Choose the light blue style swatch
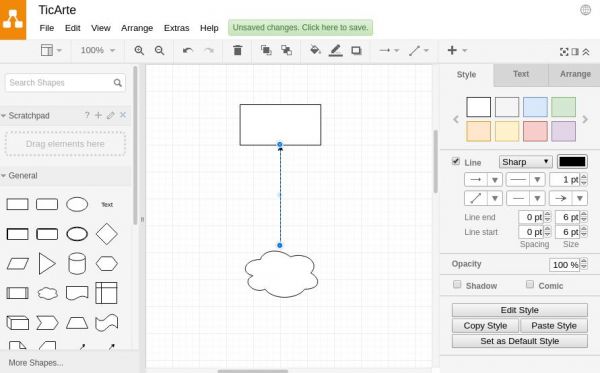600x373 pixels. coord(535,107)
